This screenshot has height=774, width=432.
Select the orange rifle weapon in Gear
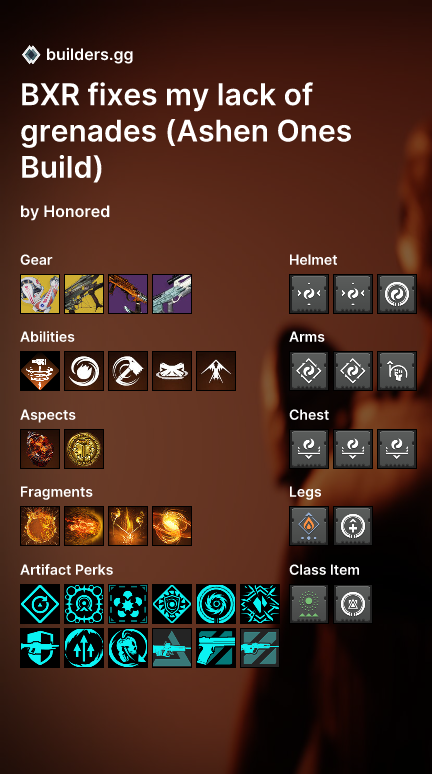click(x=128, y=294)
